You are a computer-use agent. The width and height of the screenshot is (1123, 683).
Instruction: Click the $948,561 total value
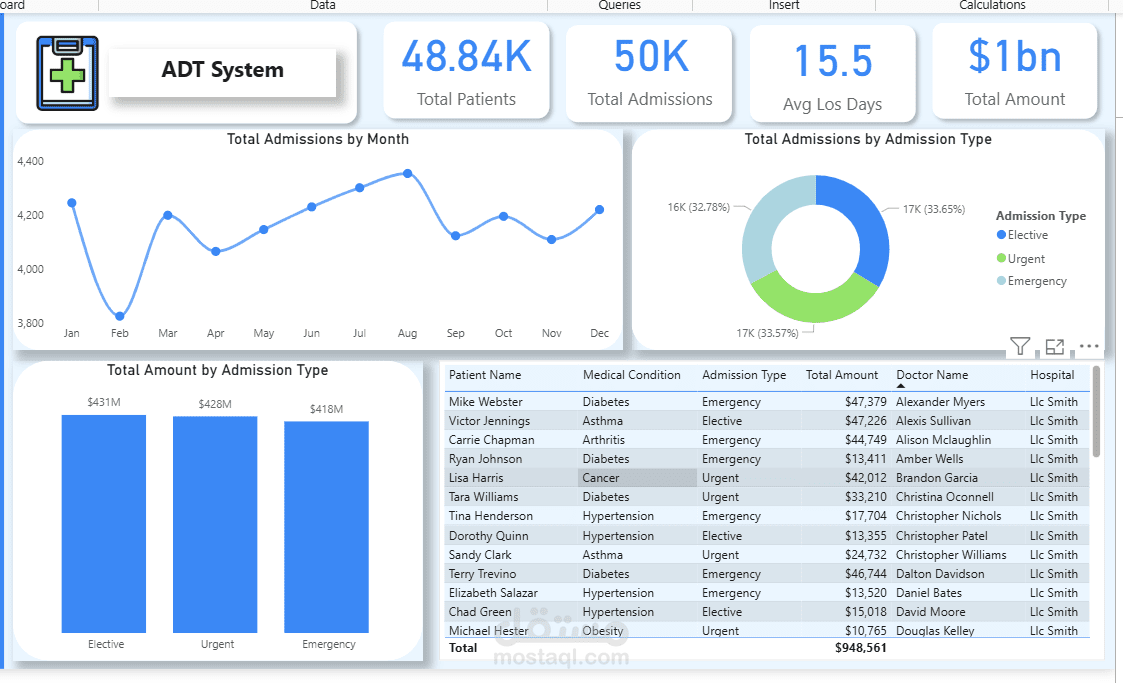click(860, 648)
